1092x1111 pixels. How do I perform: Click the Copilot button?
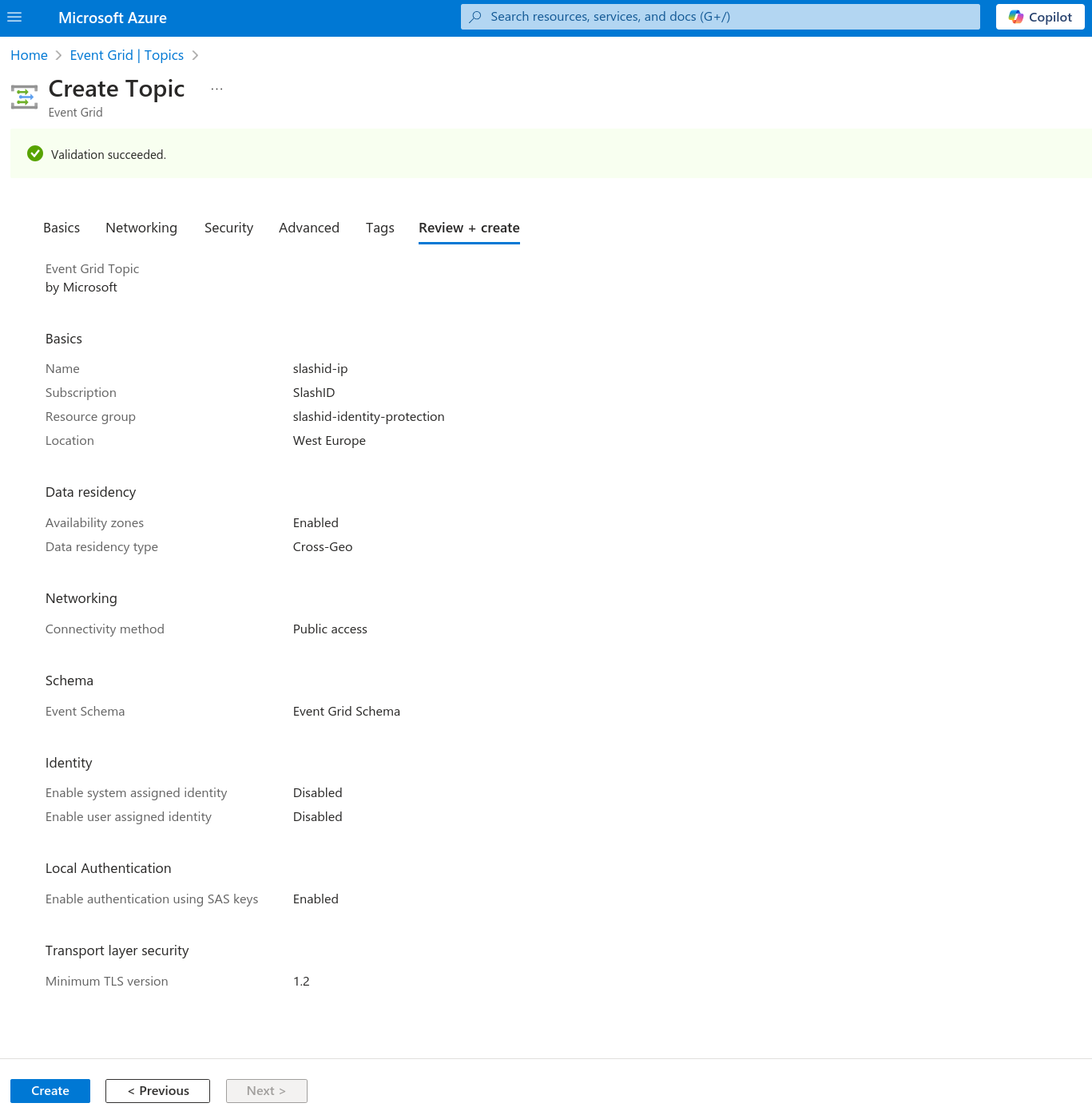(x=1039, y=16)
